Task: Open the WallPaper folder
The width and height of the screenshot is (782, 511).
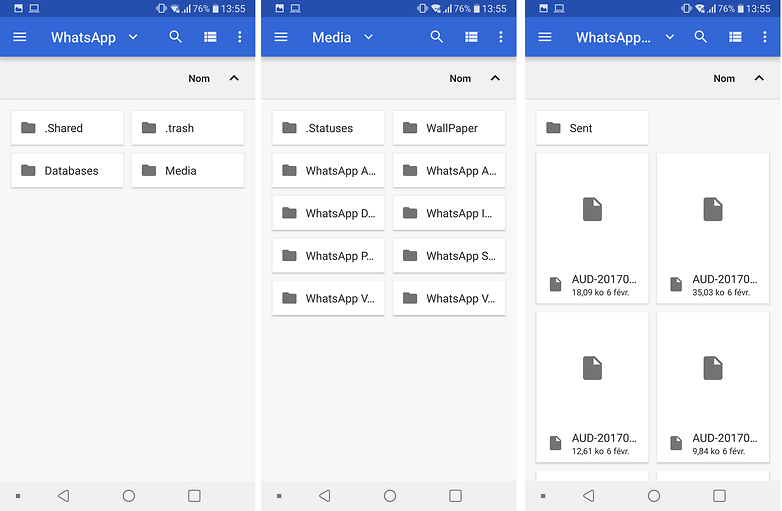Action: pos(449,128)
